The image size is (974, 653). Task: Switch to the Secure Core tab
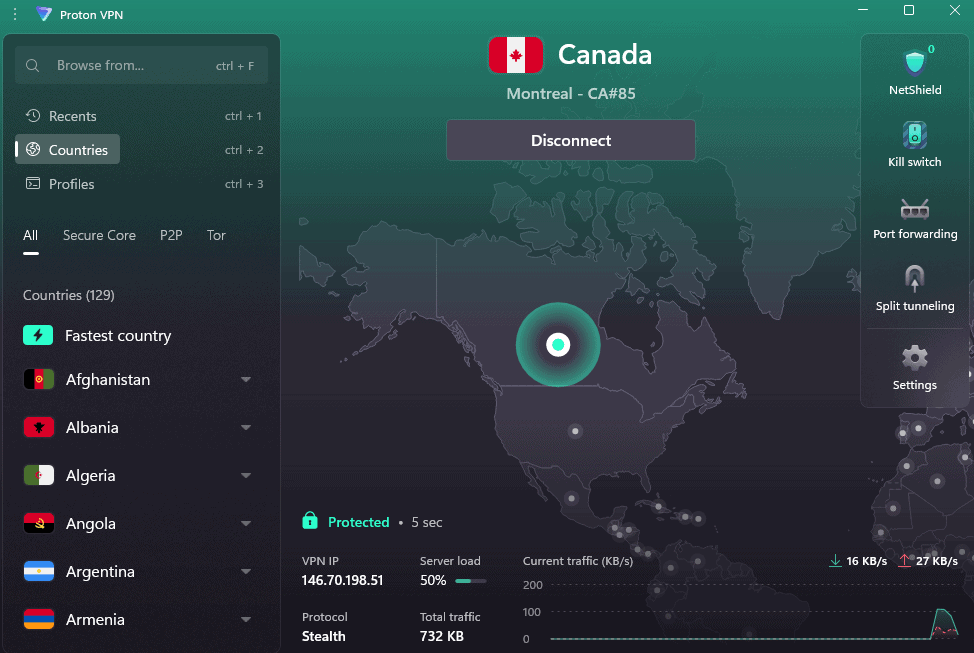tap(99, 236)
